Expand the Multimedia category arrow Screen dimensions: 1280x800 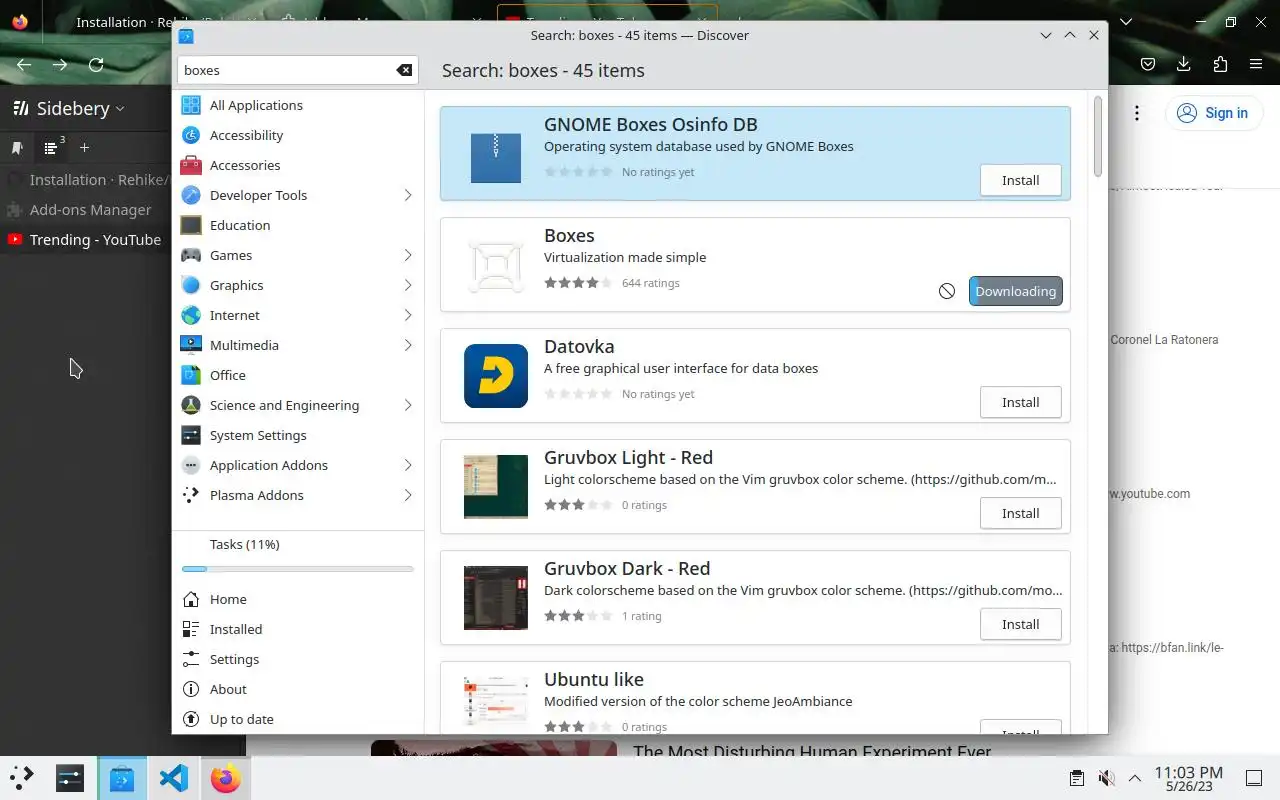click(x=408, y=345)
